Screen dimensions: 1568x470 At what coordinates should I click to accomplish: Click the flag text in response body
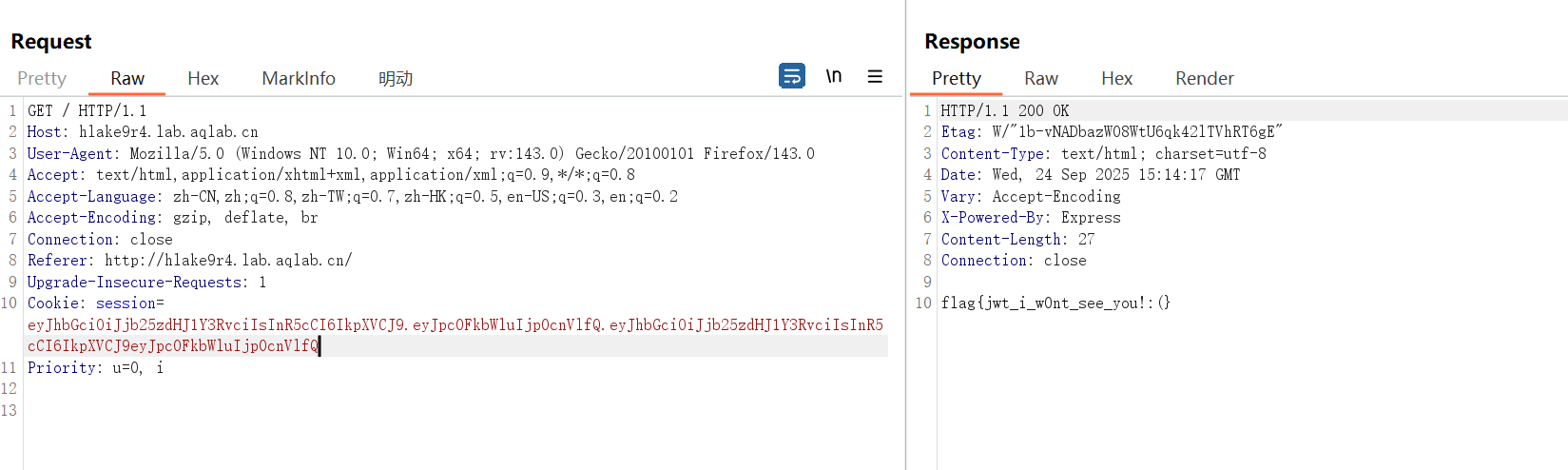point(1055,304)
